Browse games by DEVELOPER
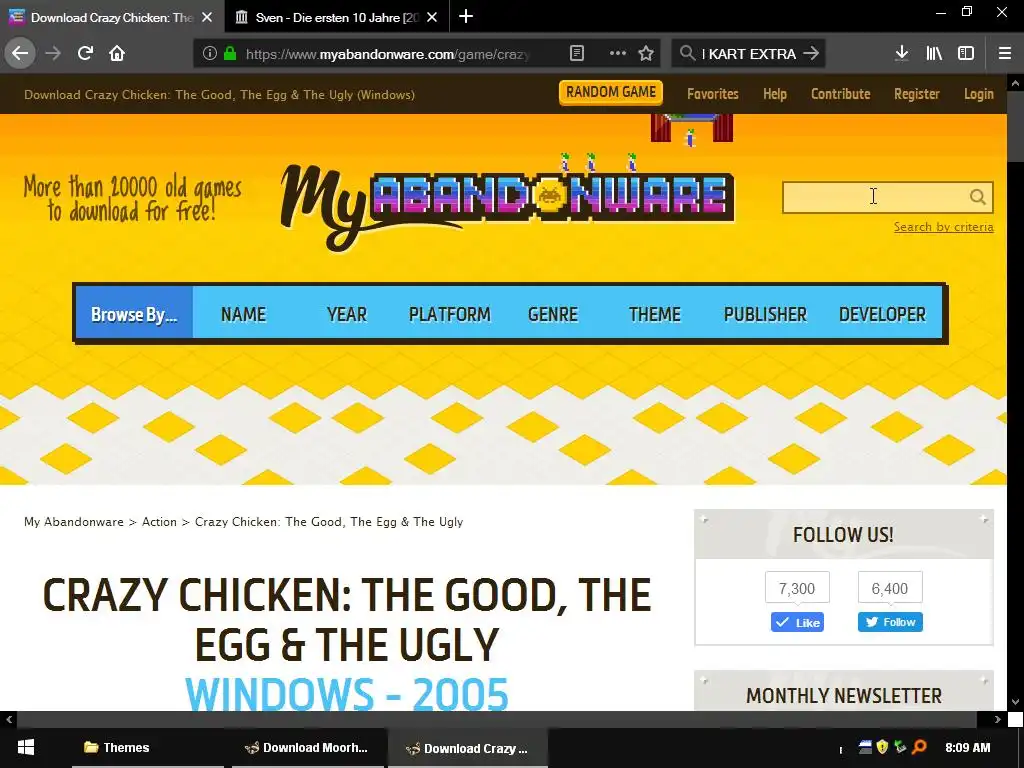The width and height of the screenshot is (1024, 768). point(882,314)
